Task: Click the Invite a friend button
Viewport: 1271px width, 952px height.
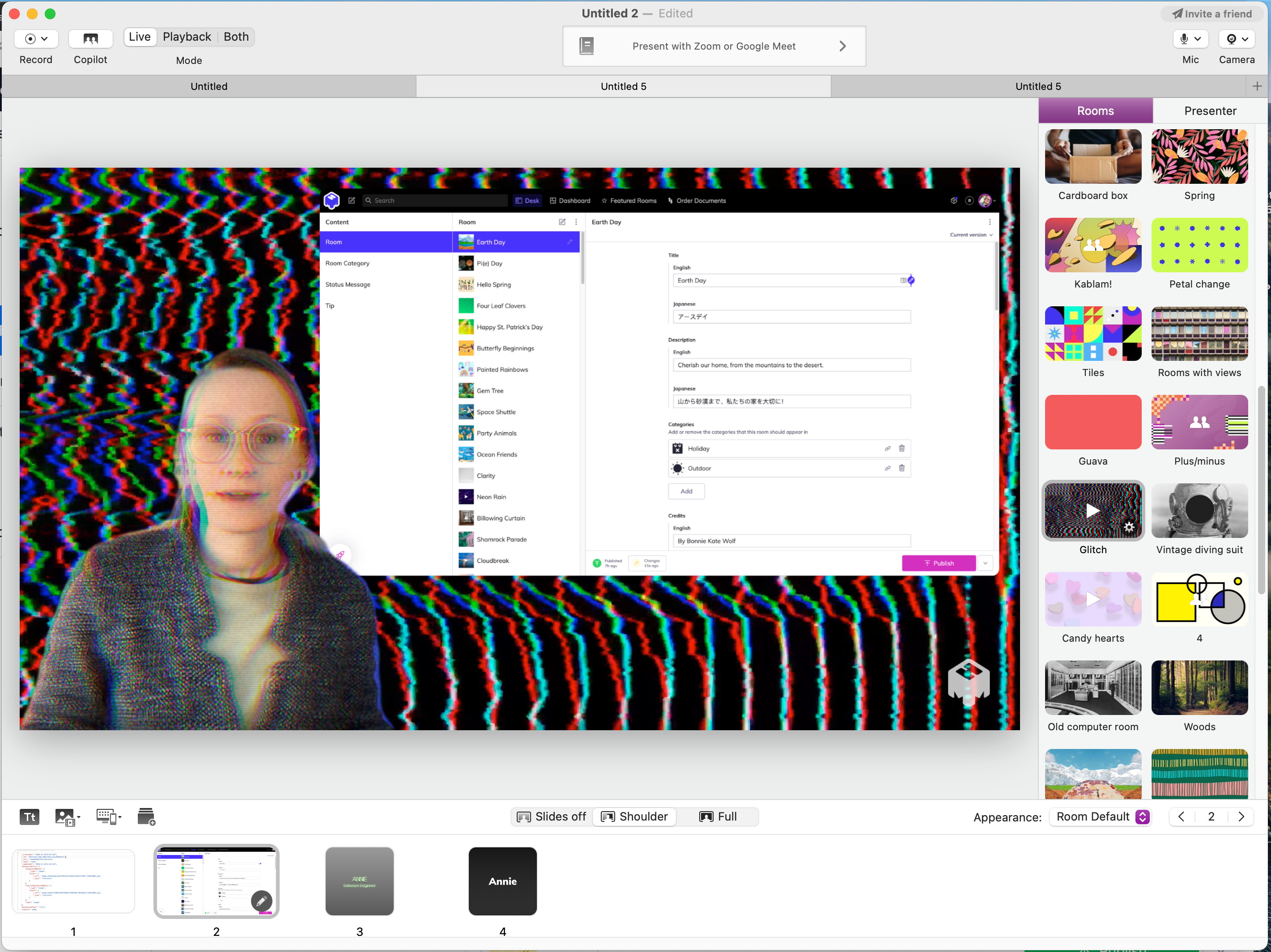Action: (x=1212, y=14)
